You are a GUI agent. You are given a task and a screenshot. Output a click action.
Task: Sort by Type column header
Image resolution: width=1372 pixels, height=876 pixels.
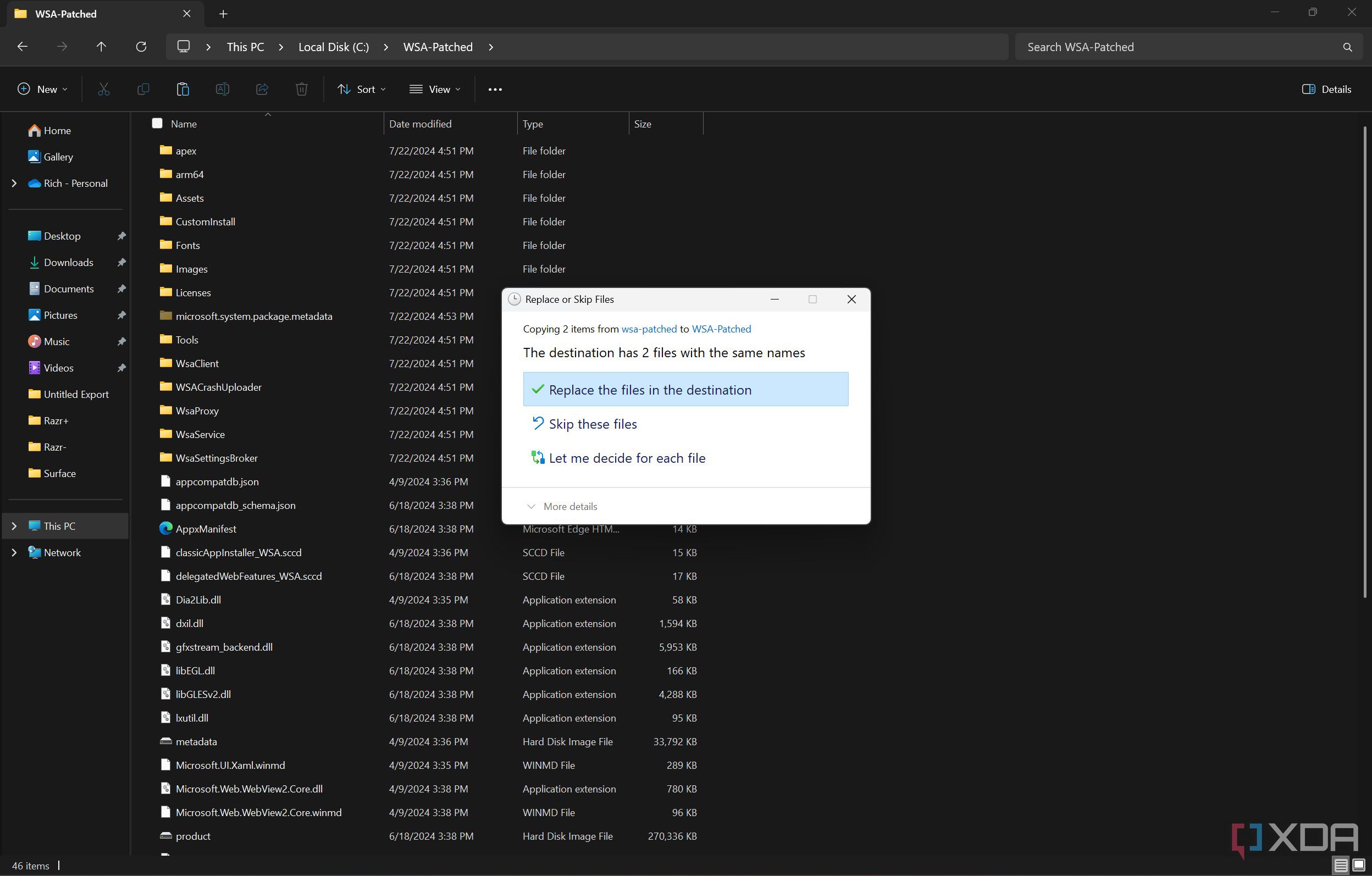point(533,124)
